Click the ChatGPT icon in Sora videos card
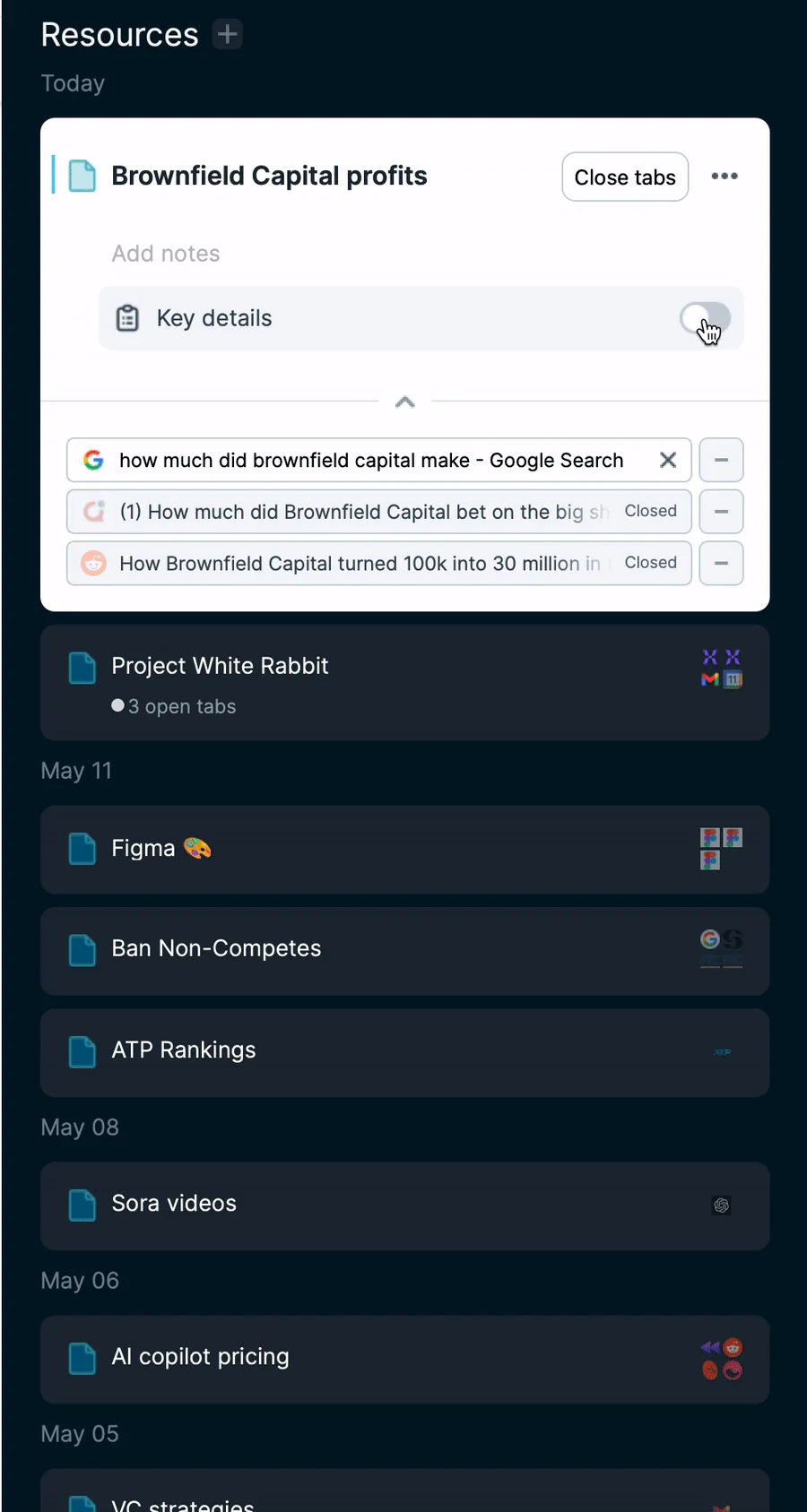The height and width of the screenshot is (1512, 807). click(x=723, y=1206)
